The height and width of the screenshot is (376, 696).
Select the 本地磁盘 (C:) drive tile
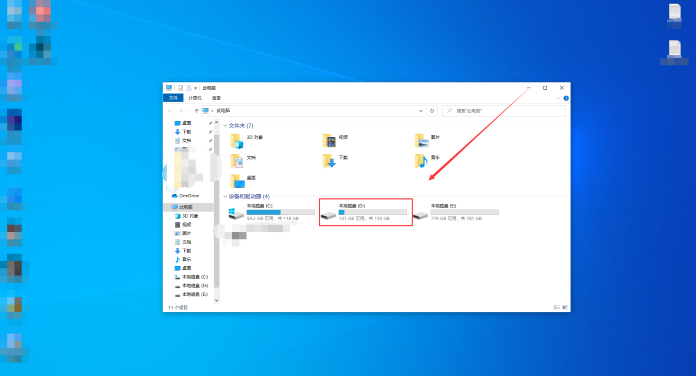271,212
